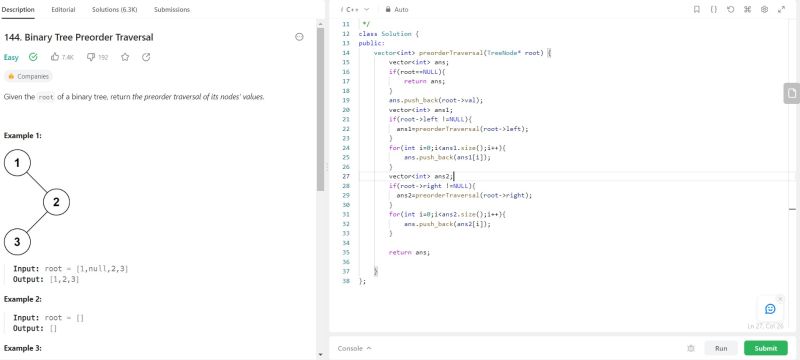Click the share problem icon
The image size is (800, 360).
click(x=146, y=57)
